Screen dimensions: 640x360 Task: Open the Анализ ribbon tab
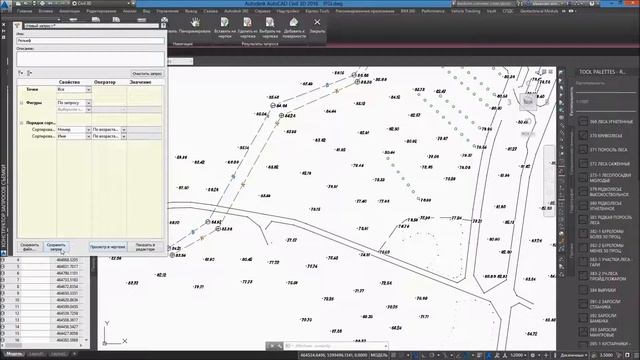pos(129,11)
